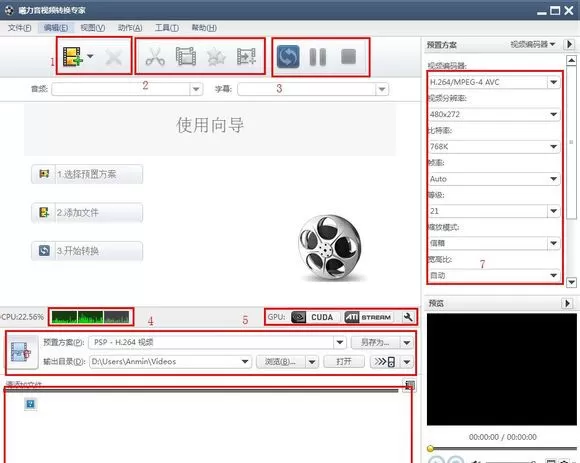
Task: Open the 编辑(E) menu
Action: click(56, 28)
